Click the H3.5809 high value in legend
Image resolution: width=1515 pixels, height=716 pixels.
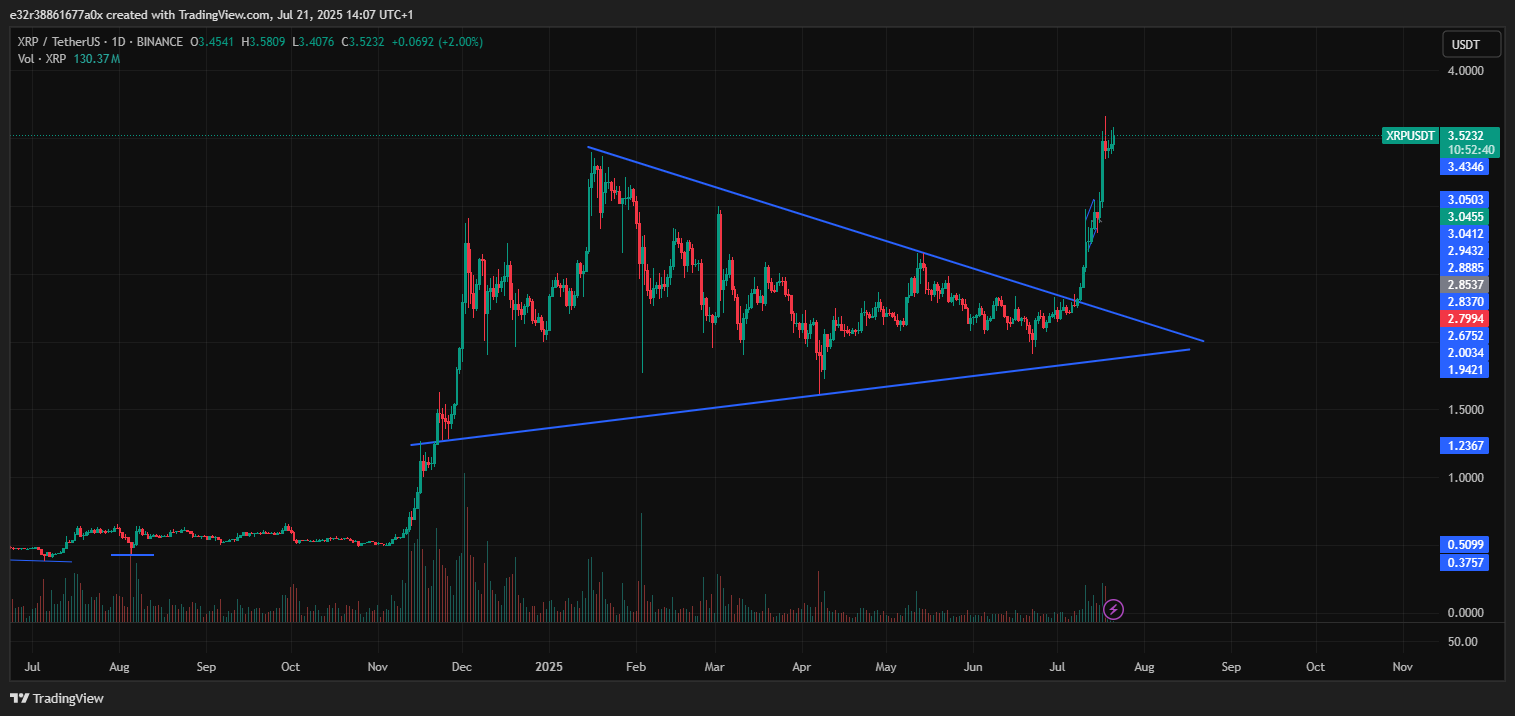263,42
